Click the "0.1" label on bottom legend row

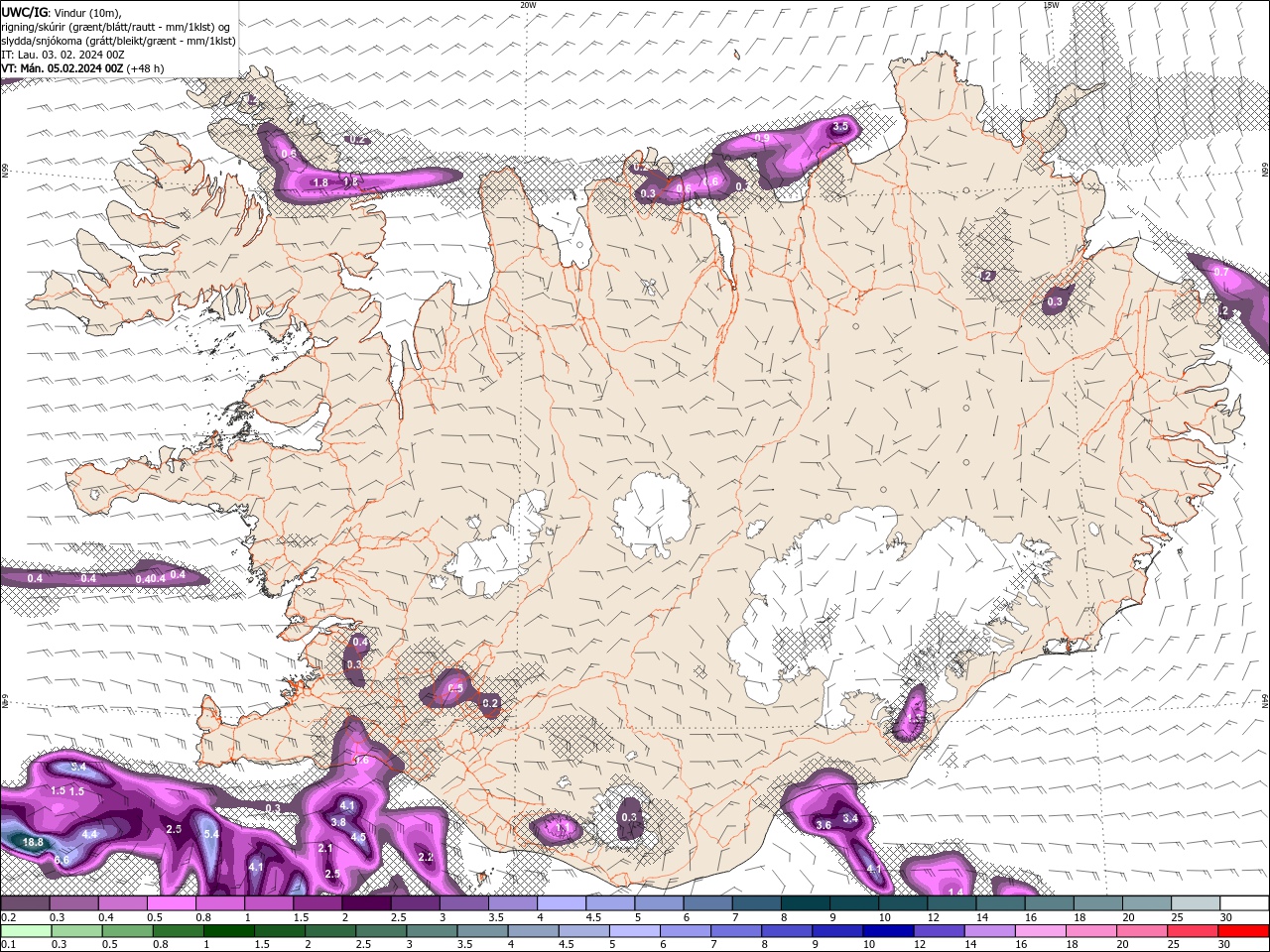point(8,945)
